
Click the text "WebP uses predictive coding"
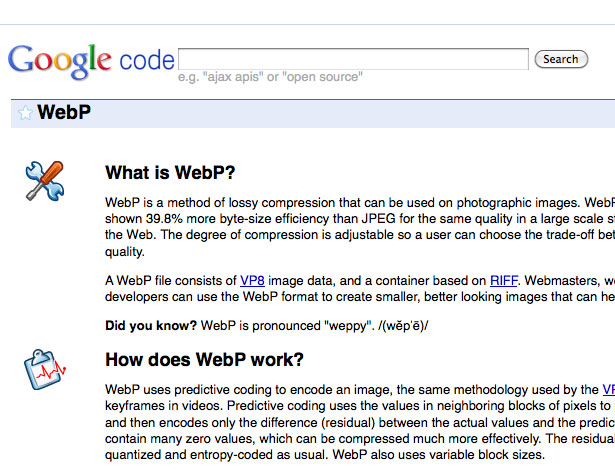188,390
